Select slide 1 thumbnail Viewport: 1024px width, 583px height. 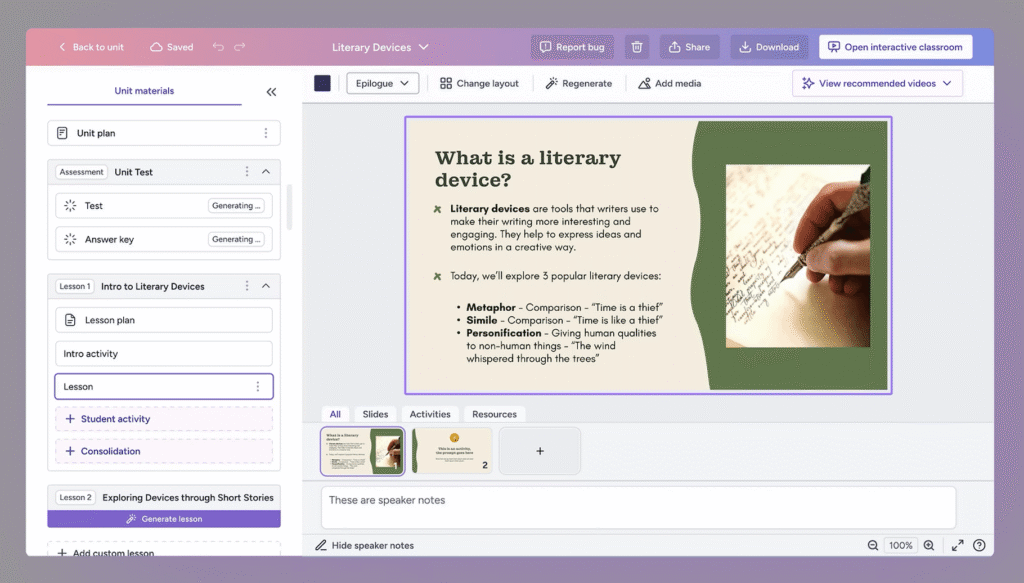(362, 451)
